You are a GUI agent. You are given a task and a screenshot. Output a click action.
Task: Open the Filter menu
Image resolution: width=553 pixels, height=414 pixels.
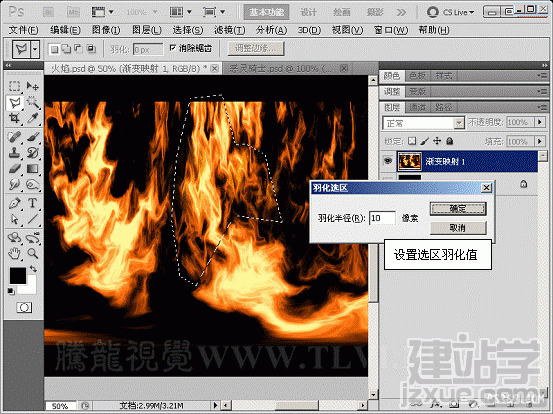230,30
